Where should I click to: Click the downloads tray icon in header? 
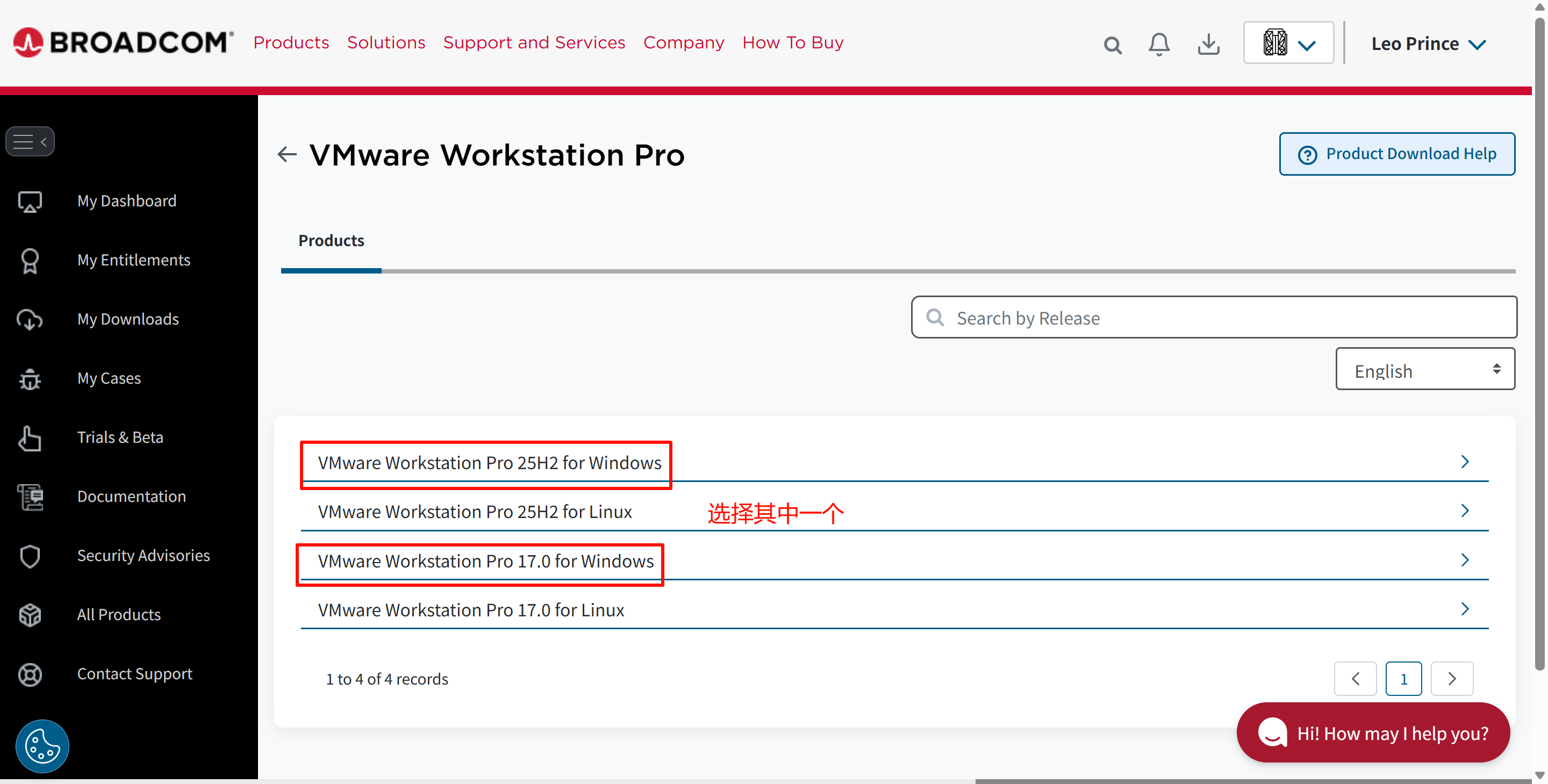1208,45
